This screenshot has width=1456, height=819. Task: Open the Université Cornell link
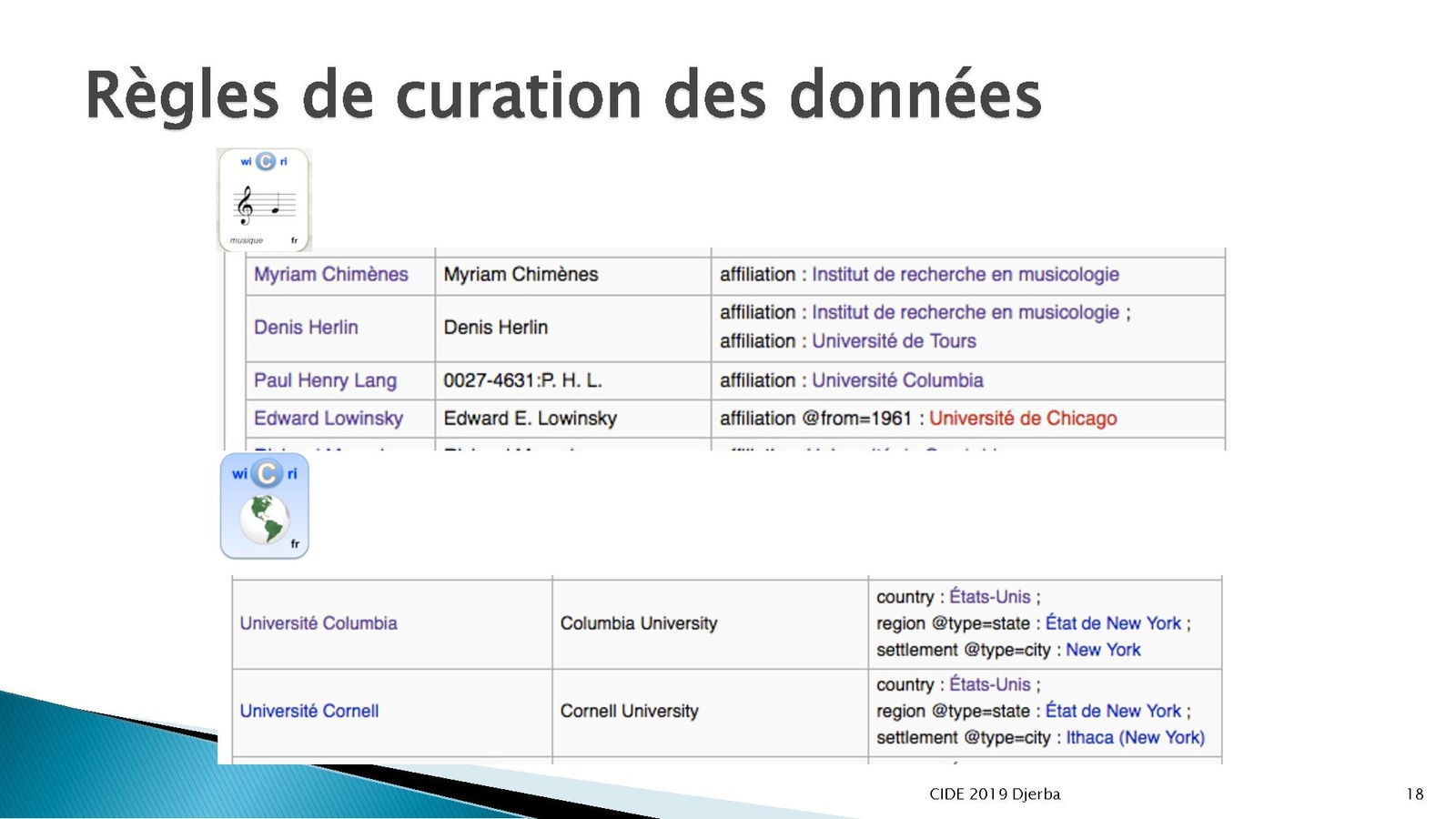click(309, 711)
